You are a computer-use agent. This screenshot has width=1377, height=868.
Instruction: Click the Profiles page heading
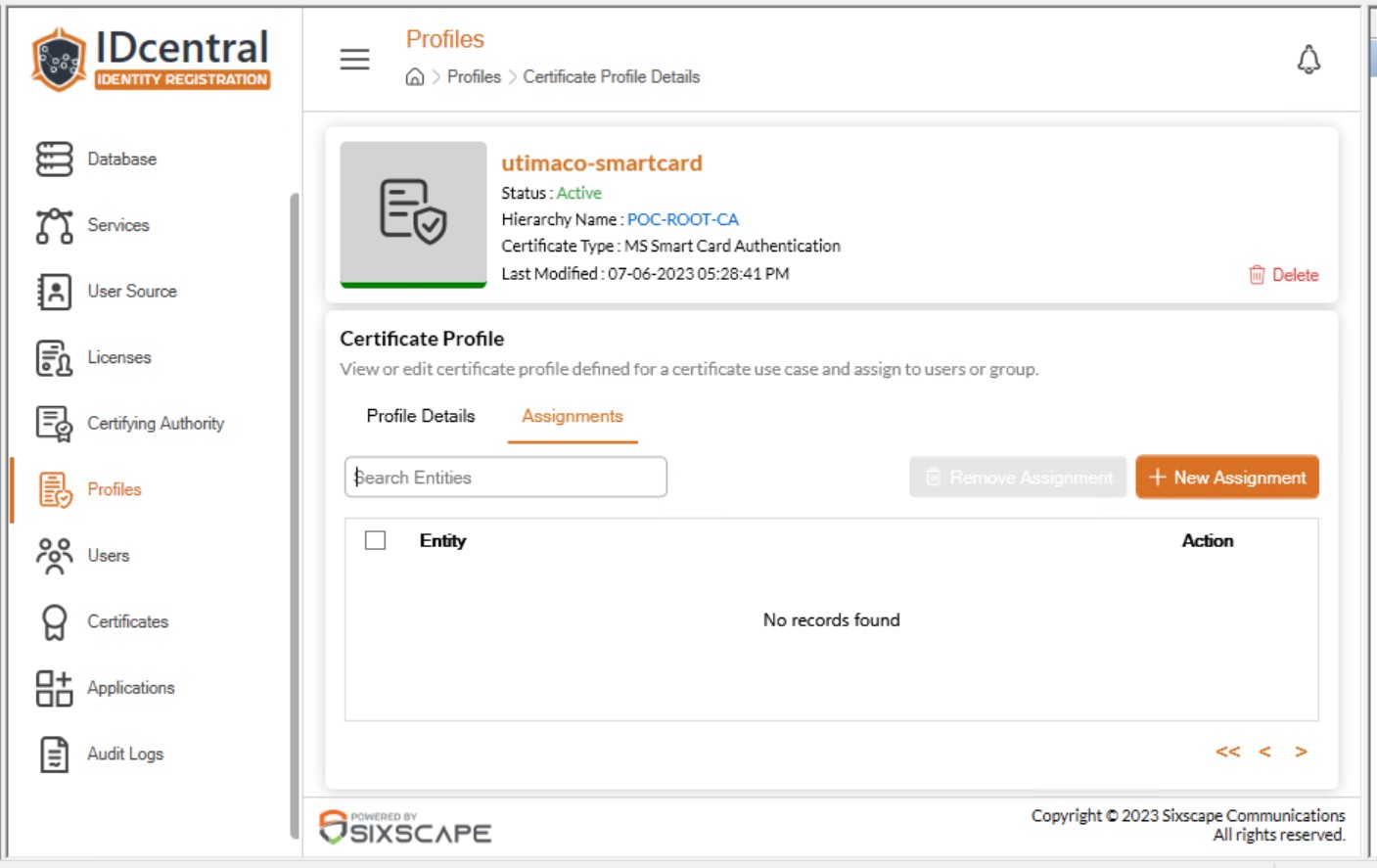445,39
